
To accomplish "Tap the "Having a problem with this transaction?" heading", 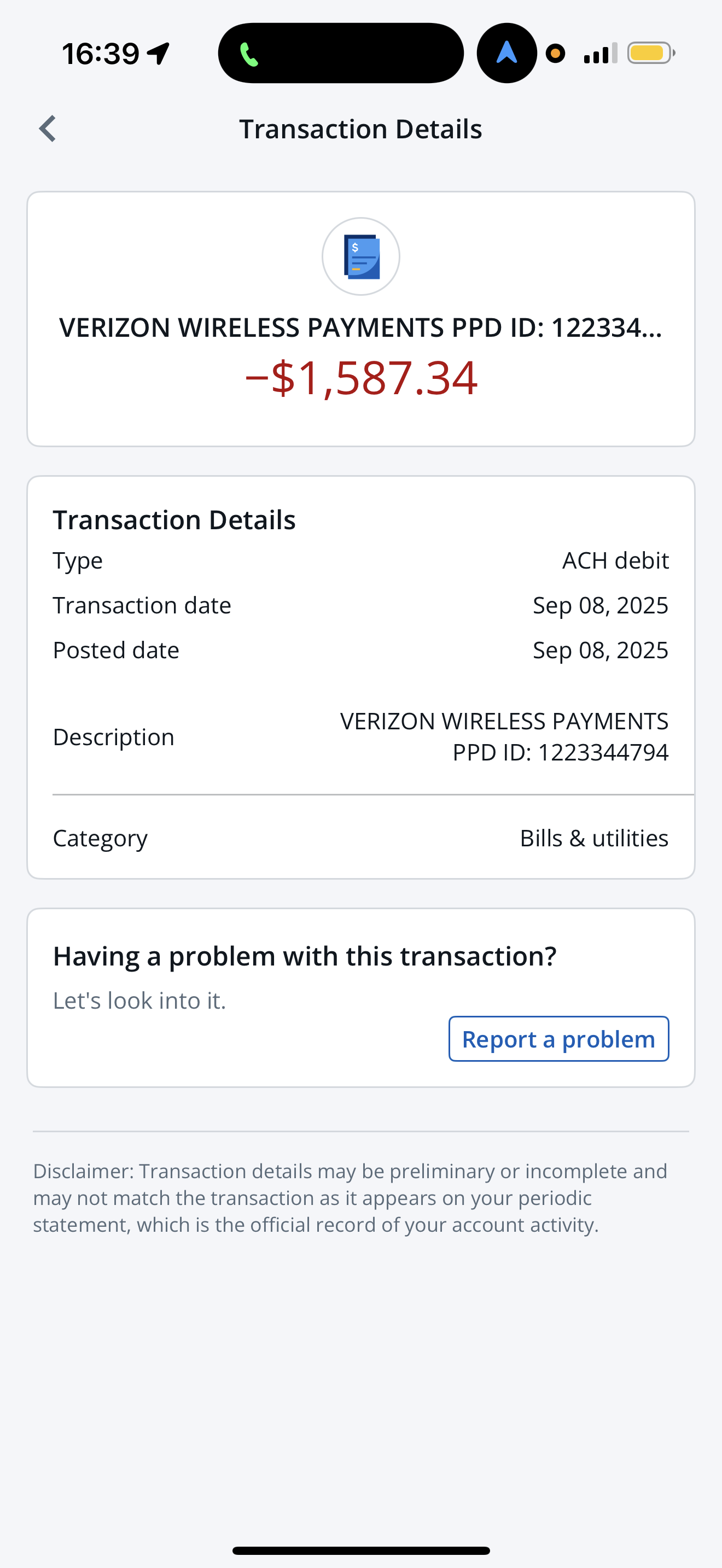I will click(304, 956).
